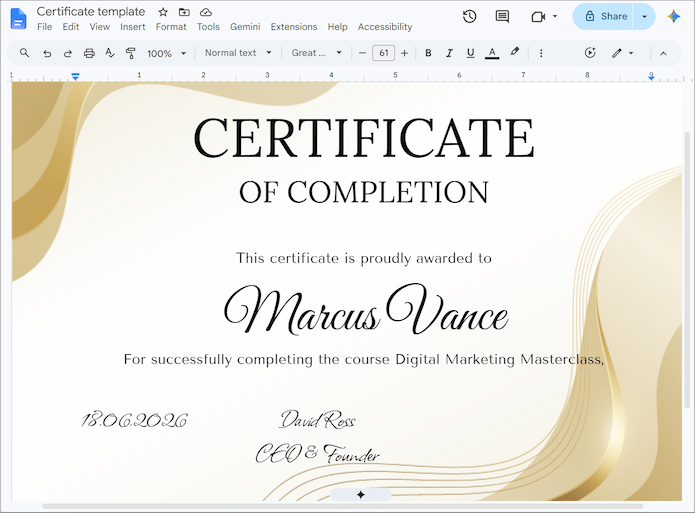
Task: Select the font size field showing 61
Action: point(383,53)
